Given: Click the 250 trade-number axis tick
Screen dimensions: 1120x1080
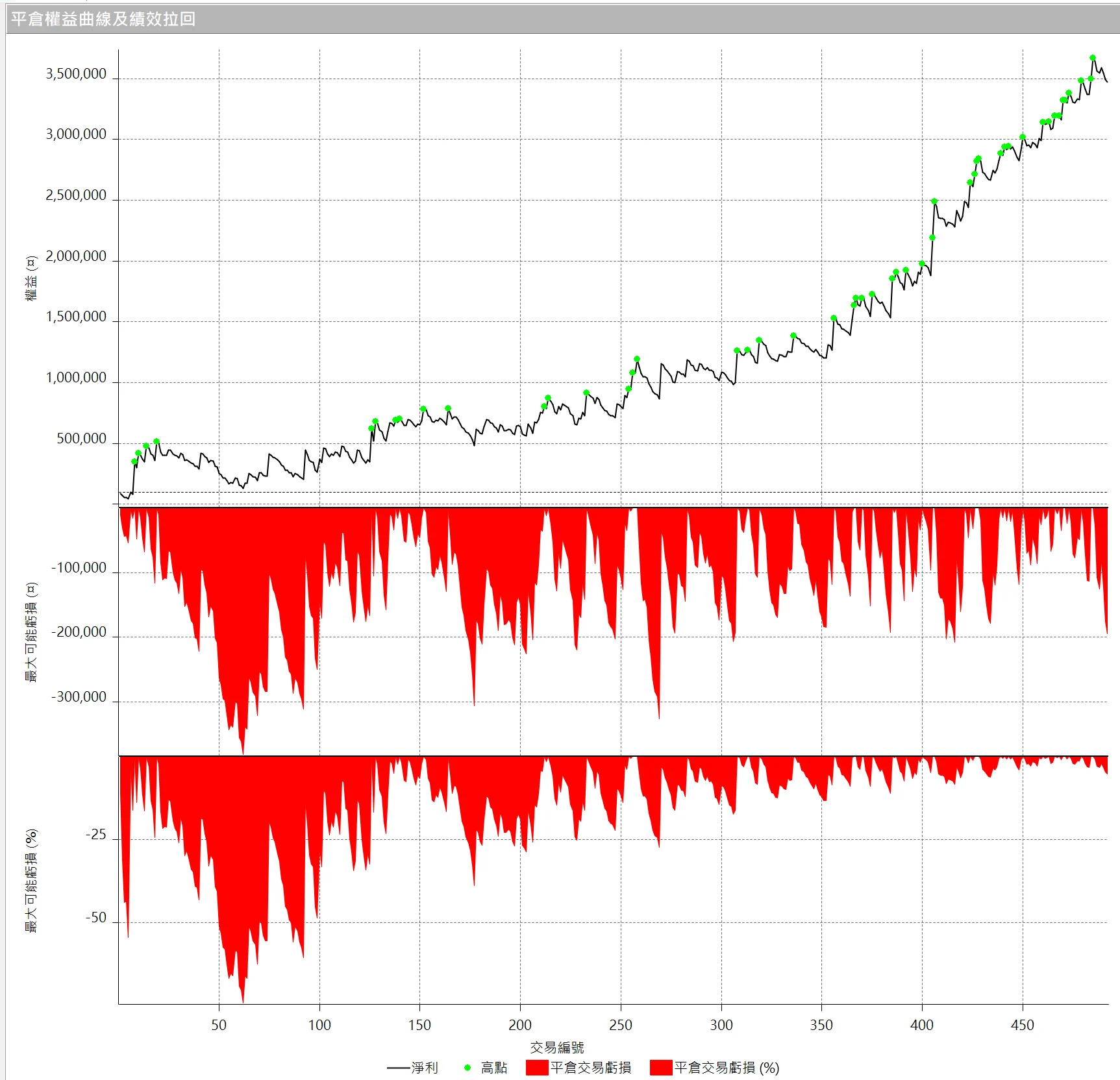Looking at the screenshot, I should [621, 1025].
